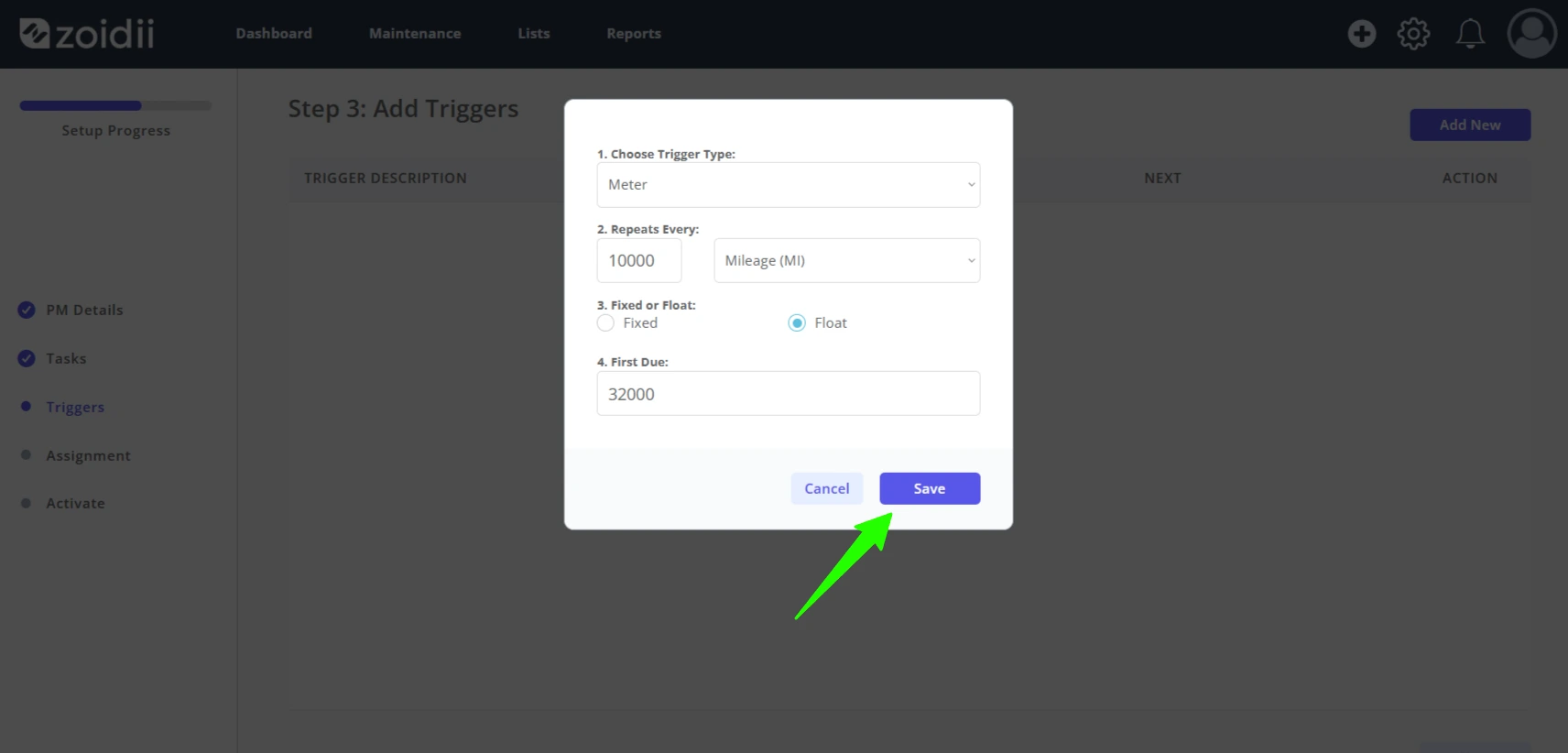Select the Float radio button

point(797,322)
